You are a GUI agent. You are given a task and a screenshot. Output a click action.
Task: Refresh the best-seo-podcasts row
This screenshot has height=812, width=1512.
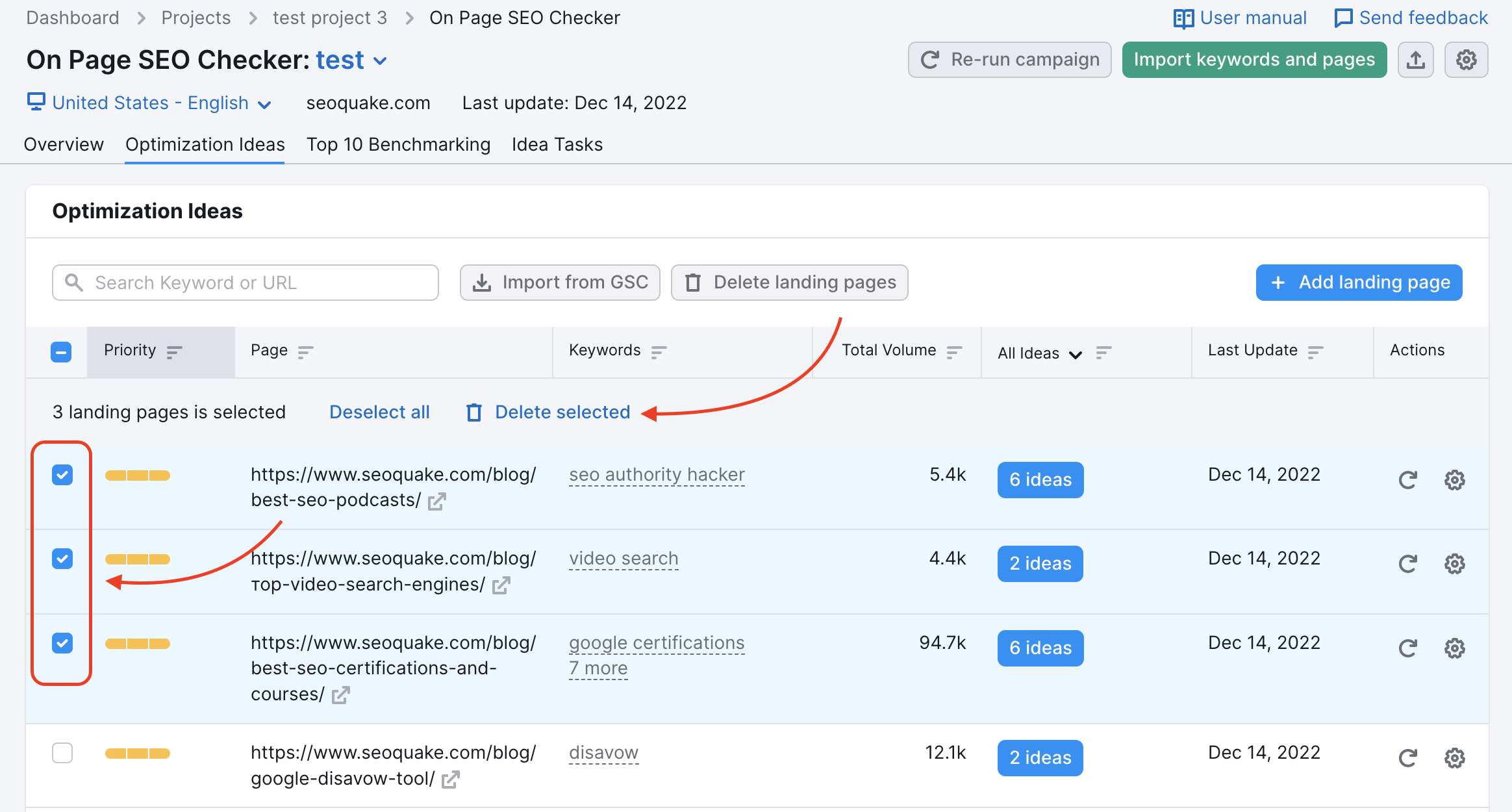pyautogui.click(x=1407, y=480)
